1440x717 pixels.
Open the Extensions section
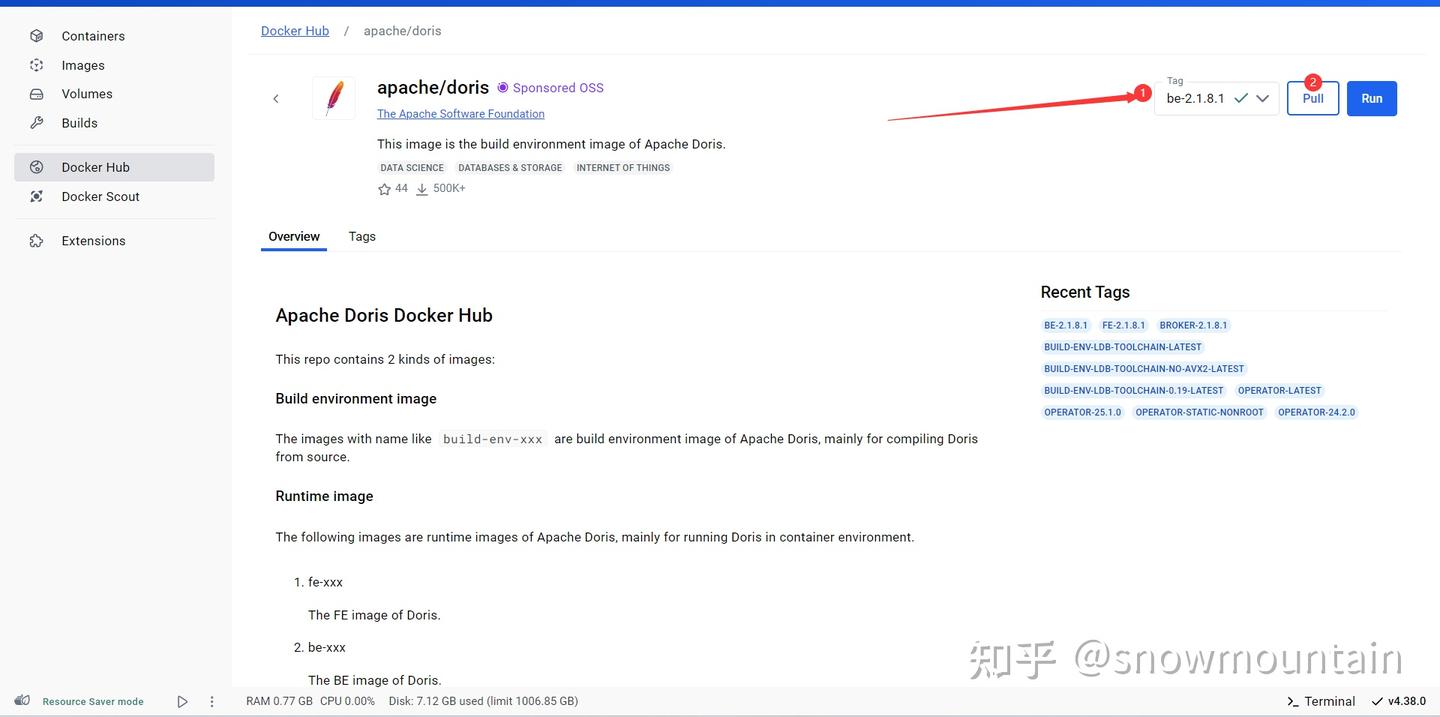pos(93,240)
